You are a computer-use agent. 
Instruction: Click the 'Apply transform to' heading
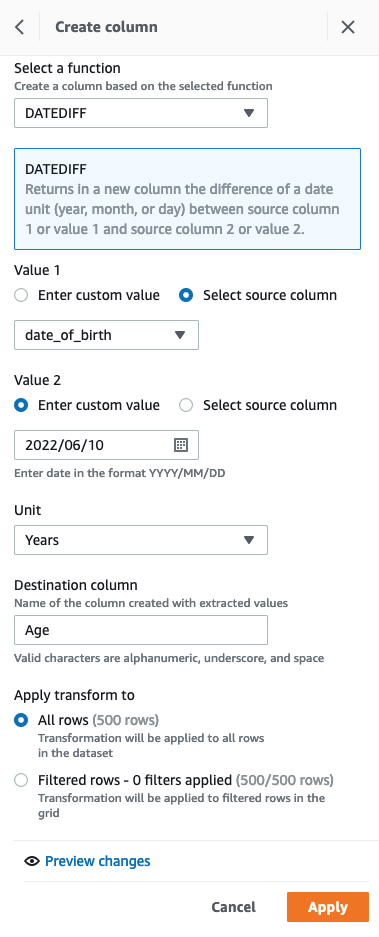click(x=74, y=695)
